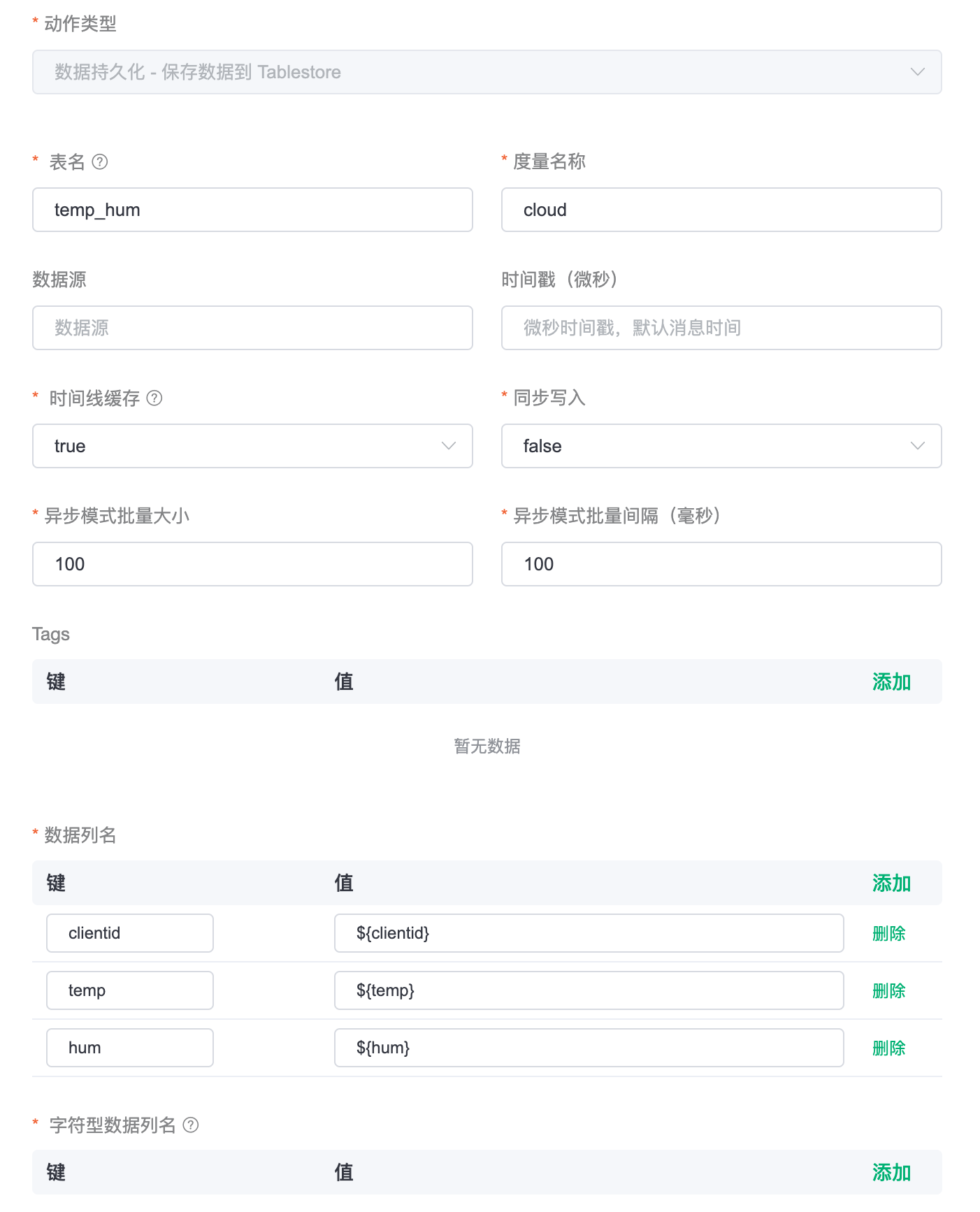Image resolution: width=980 pixels, height=1212 pixels.
Task: Open the 动作类型 dropdown
Action: click(487, 72)
